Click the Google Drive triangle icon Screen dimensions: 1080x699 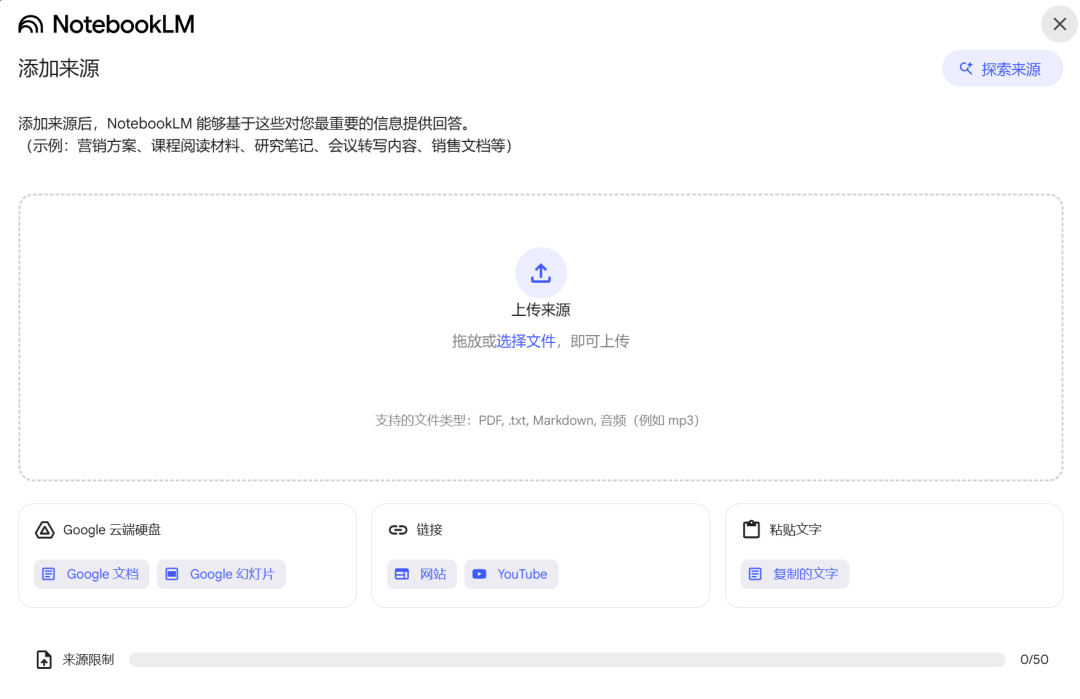(x=45, y=530)
